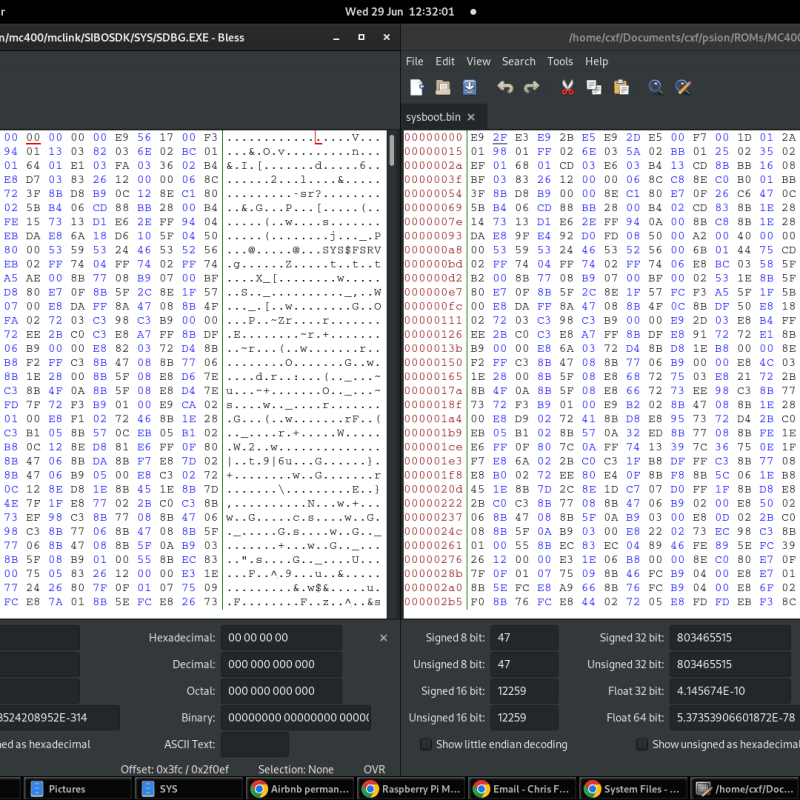Click the ASCII Text input field
The height and width of the screenshot is (800, 800).
pos(254,744)
